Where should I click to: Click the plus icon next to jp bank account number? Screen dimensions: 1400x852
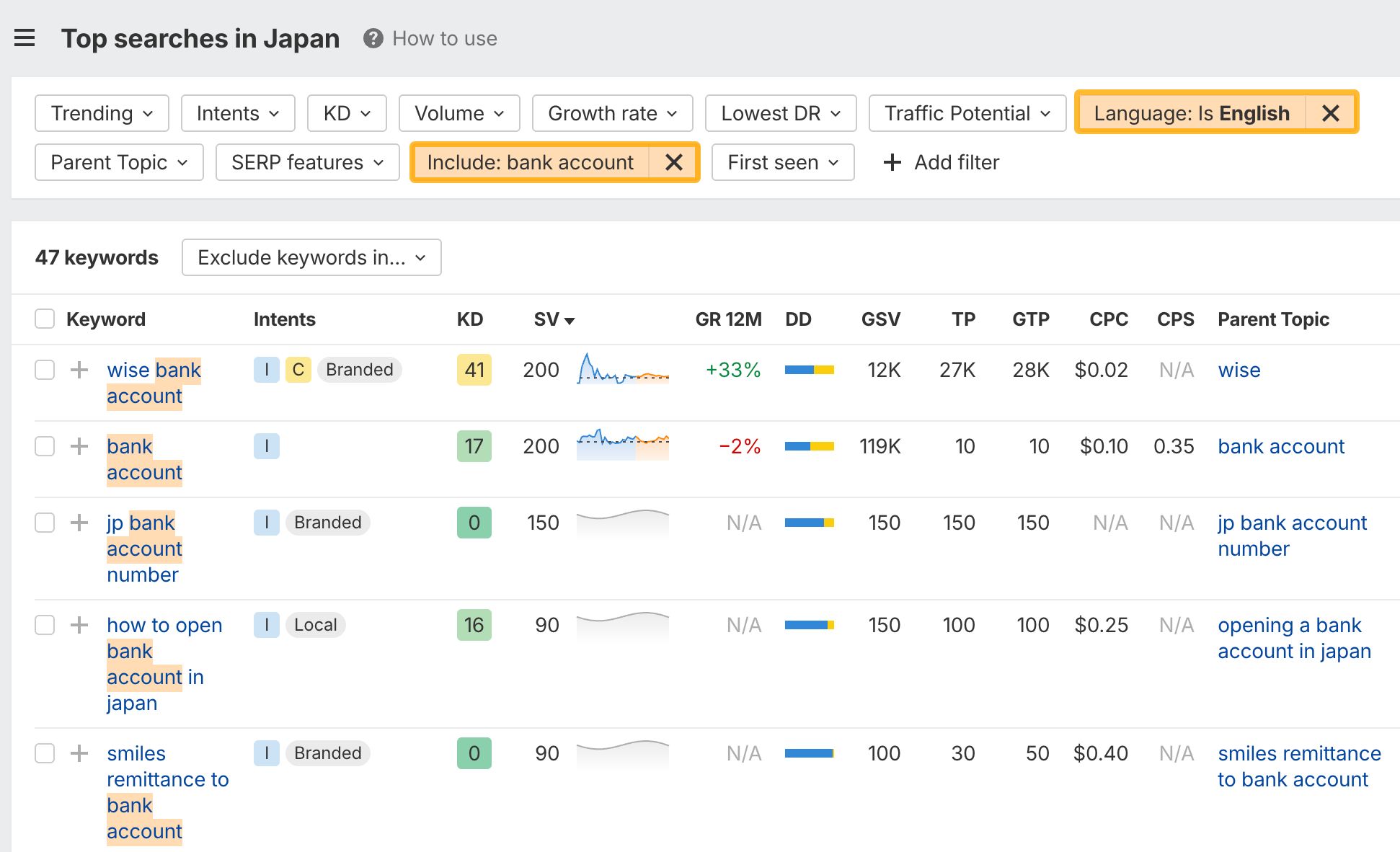(79, 523)
